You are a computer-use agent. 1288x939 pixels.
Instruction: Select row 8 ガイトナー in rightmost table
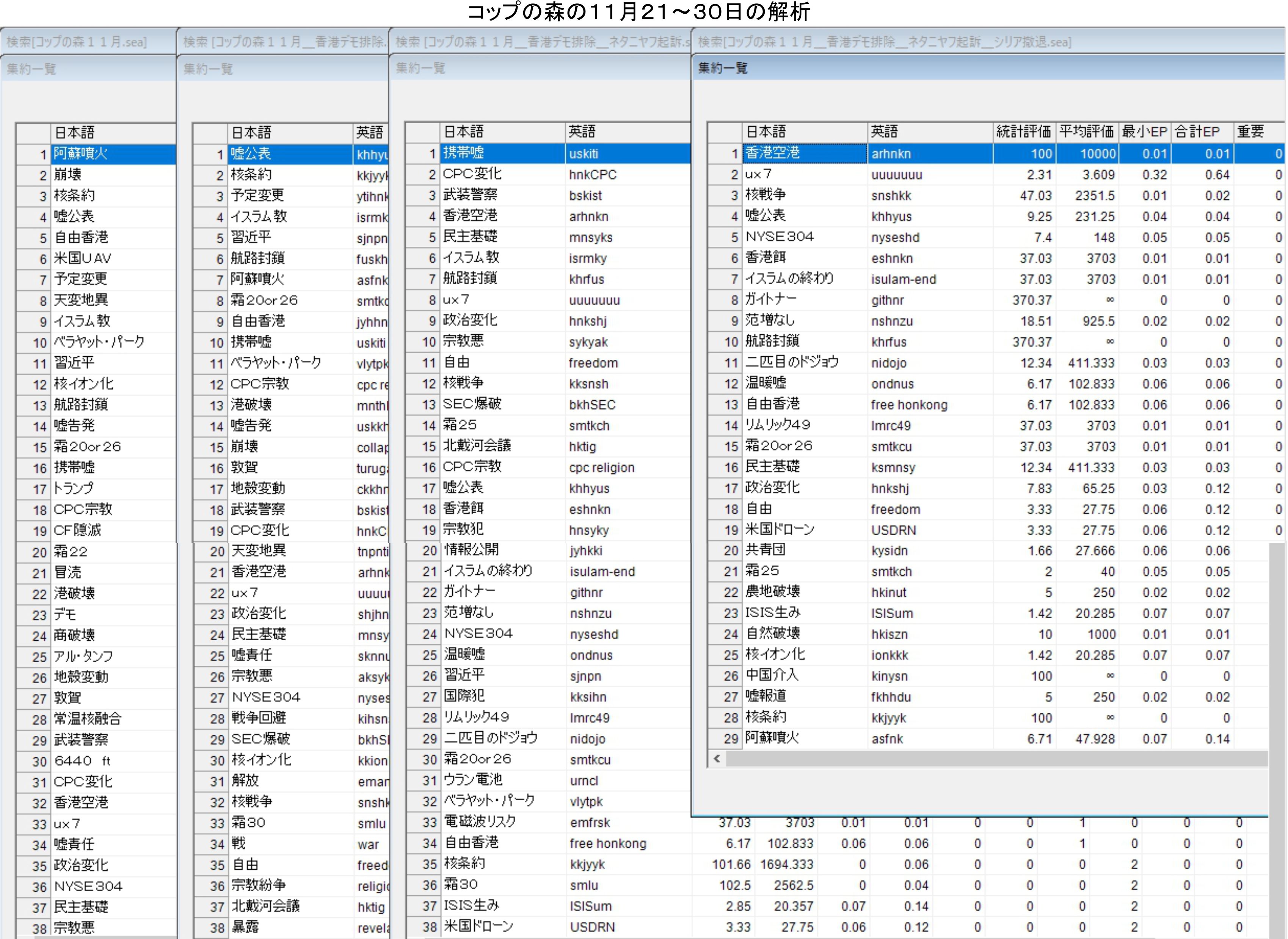771,299
